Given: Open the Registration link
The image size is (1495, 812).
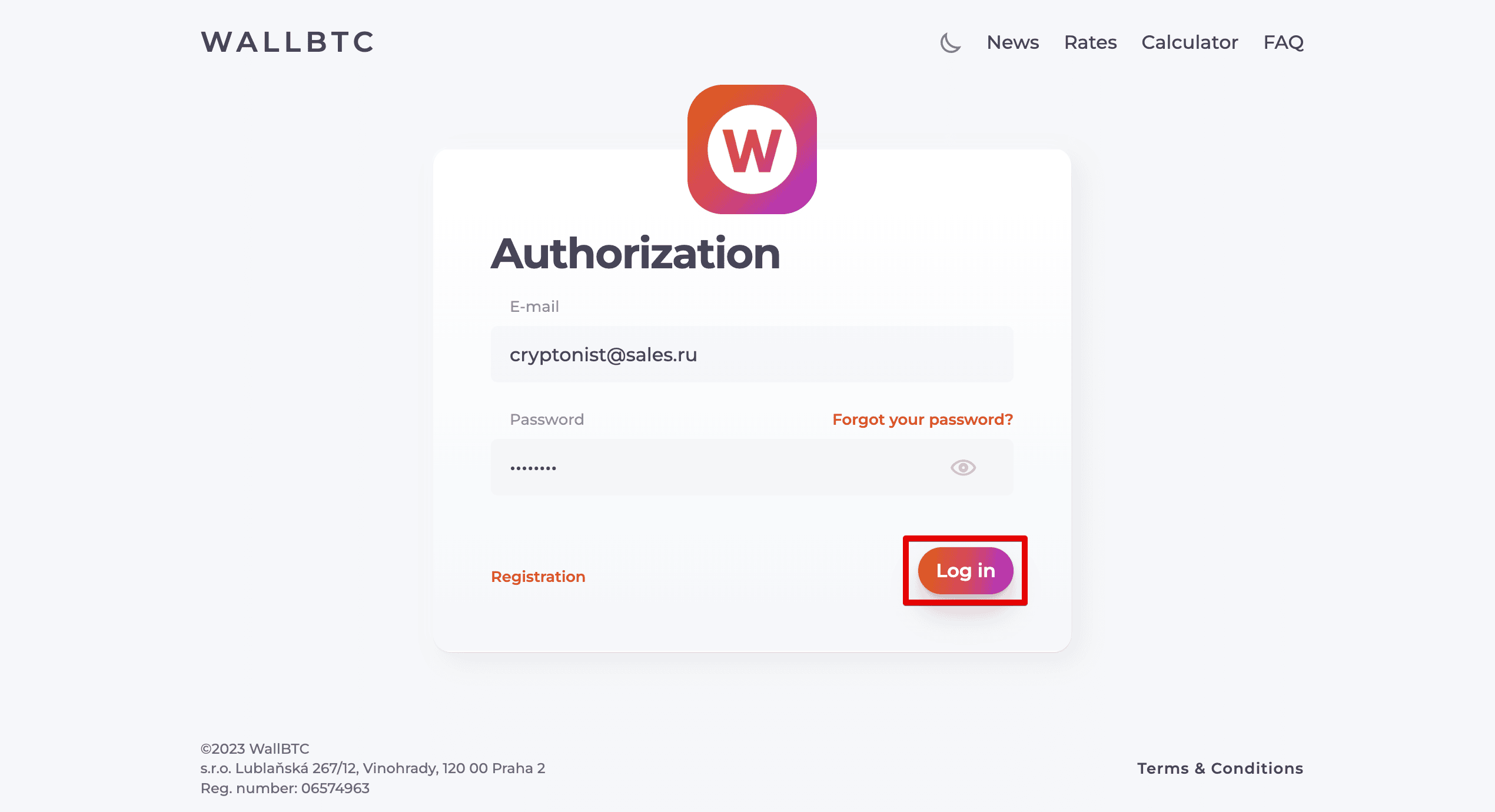Looking at the screenshot, I should click(x=538, y=577).
